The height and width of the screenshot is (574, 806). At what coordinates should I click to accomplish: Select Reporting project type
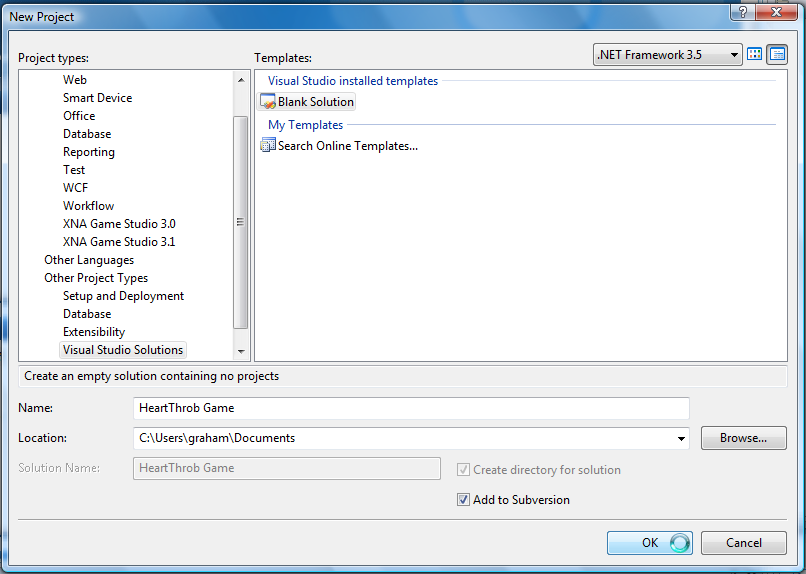tap(88, 152)
